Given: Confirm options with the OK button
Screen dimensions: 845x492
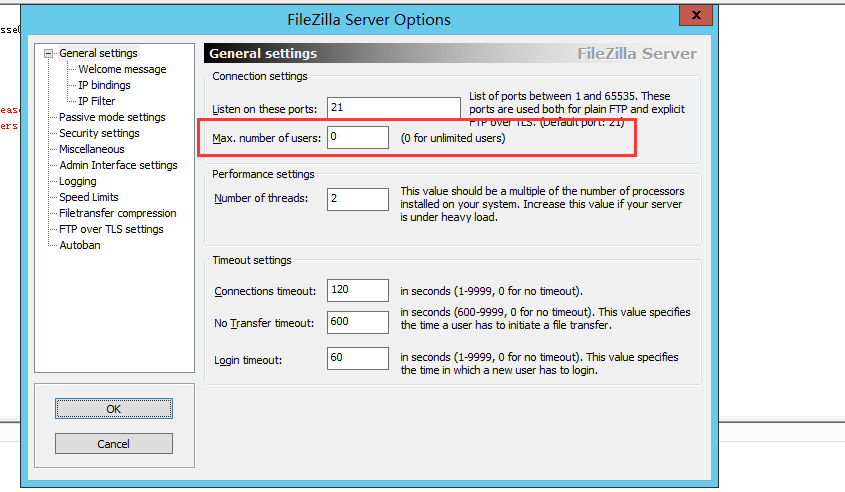Looking at the screenshot, I should [114, 408].
